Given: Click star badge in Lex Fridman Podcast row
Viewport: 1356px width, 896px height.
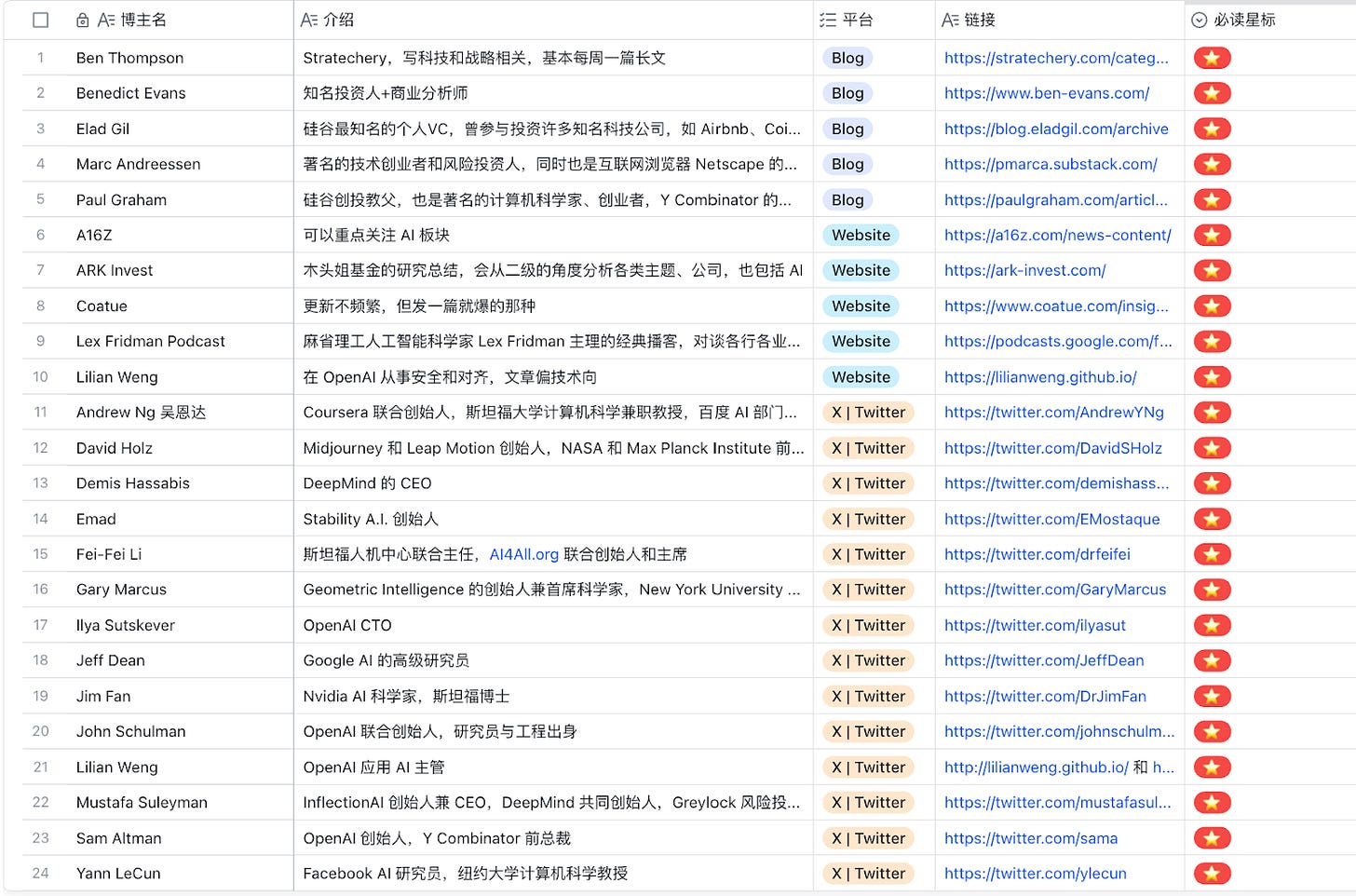Looking at the screenshot, I should tap(1212, 341).
